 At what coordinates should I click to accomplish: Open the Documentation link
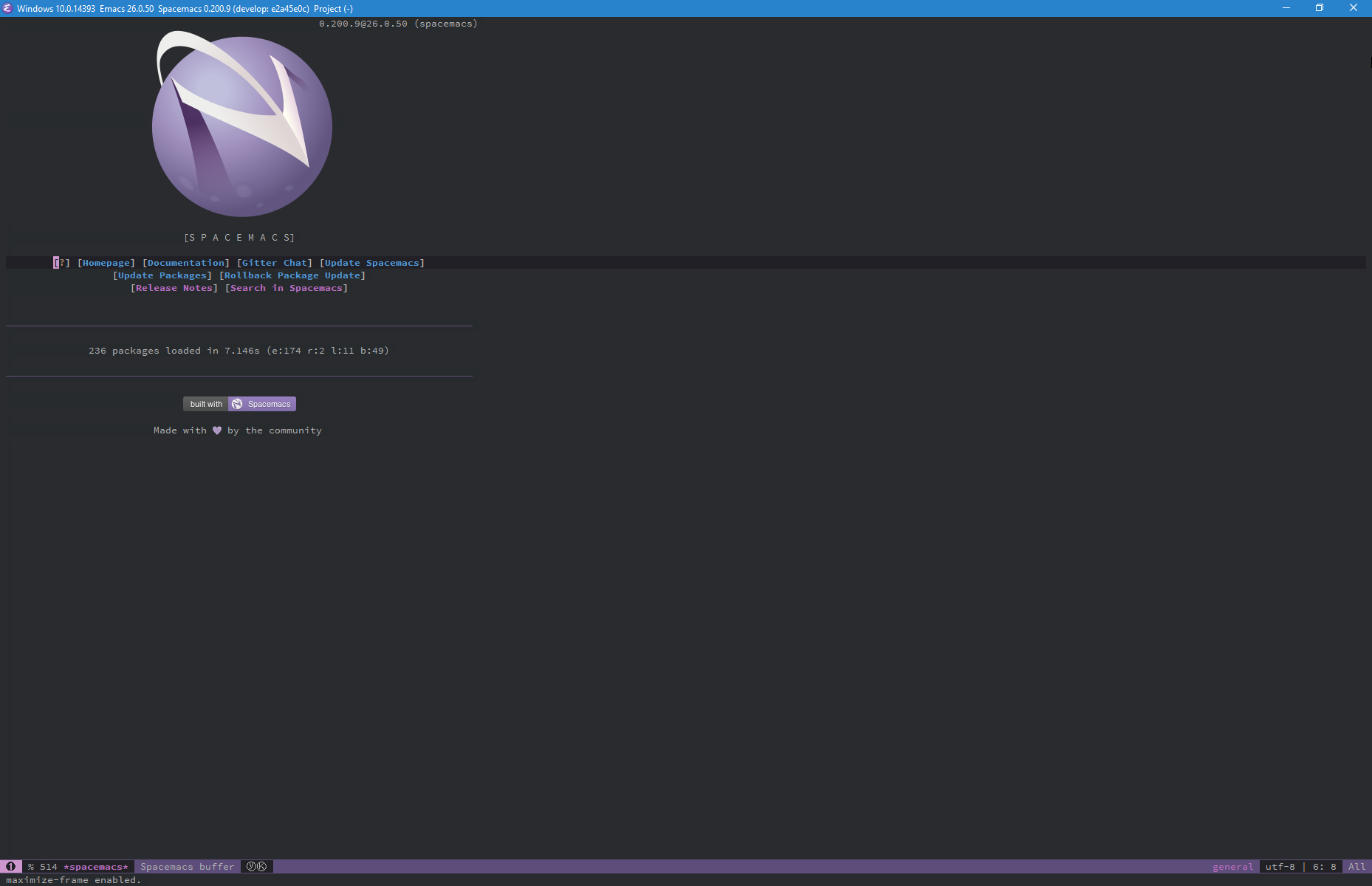[x=185, y=262]
